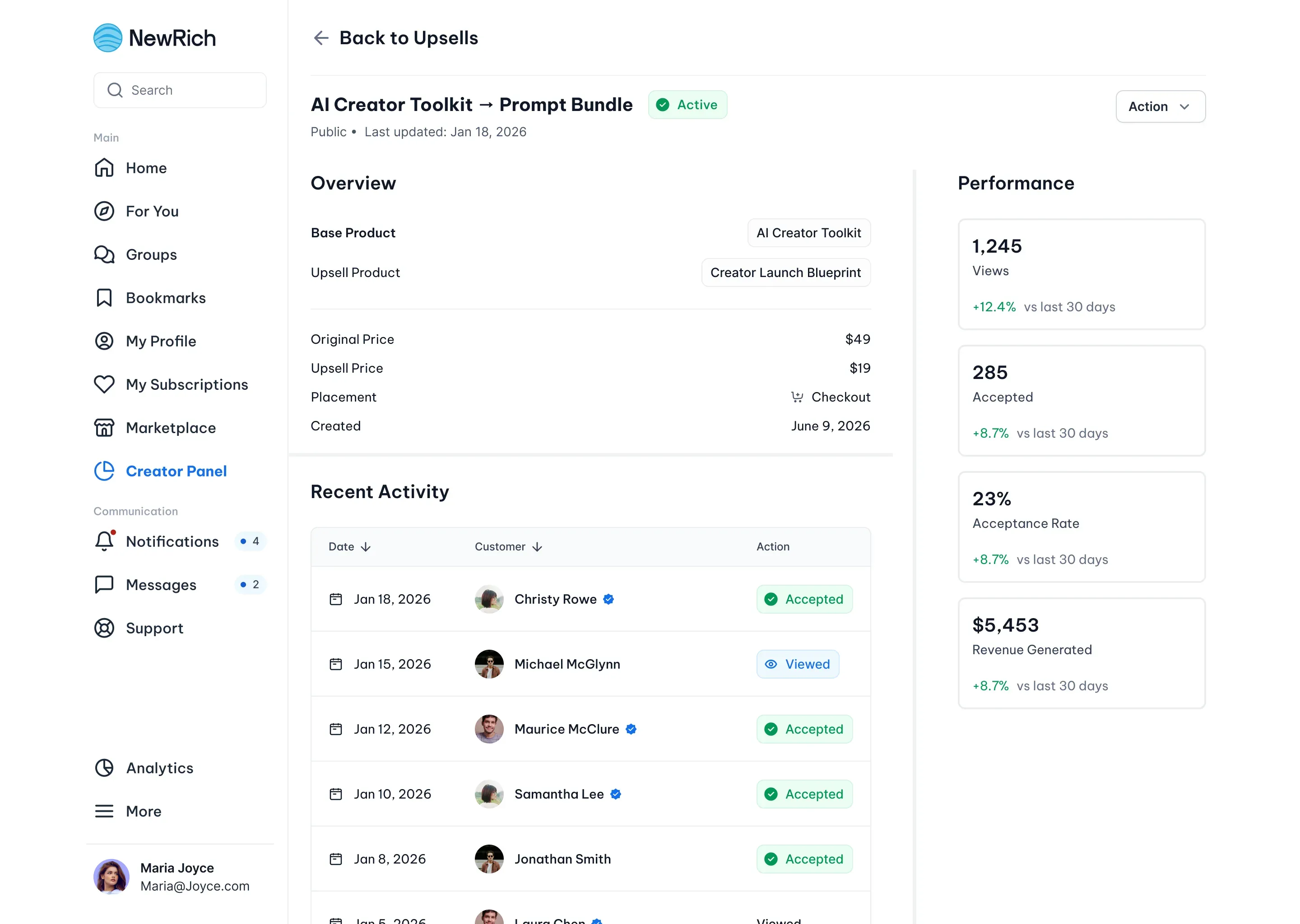Click the 1,245 Views performance card
Image resolution: width=1300 pixels, height=924 pixels.
point(1082,274)
